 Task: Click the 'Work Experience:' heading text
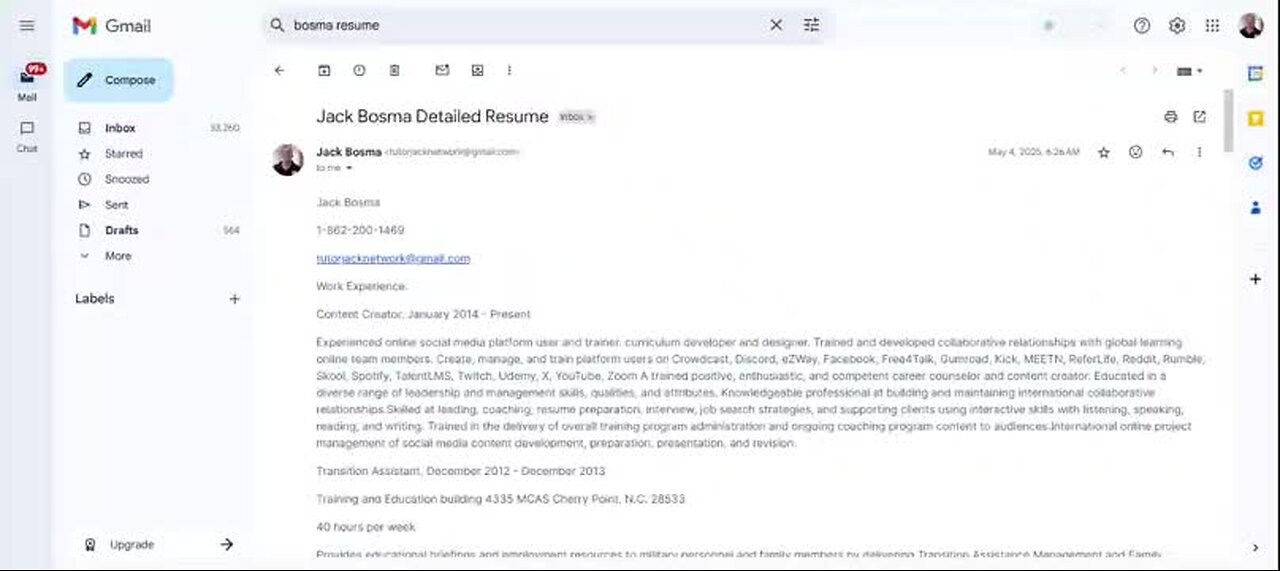pos(362,286)
